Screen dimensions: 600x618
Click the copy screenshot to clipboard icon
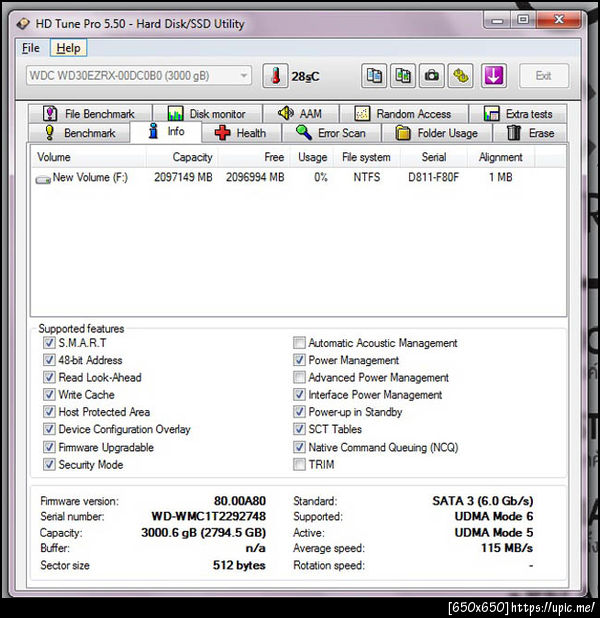click(403, 76)
